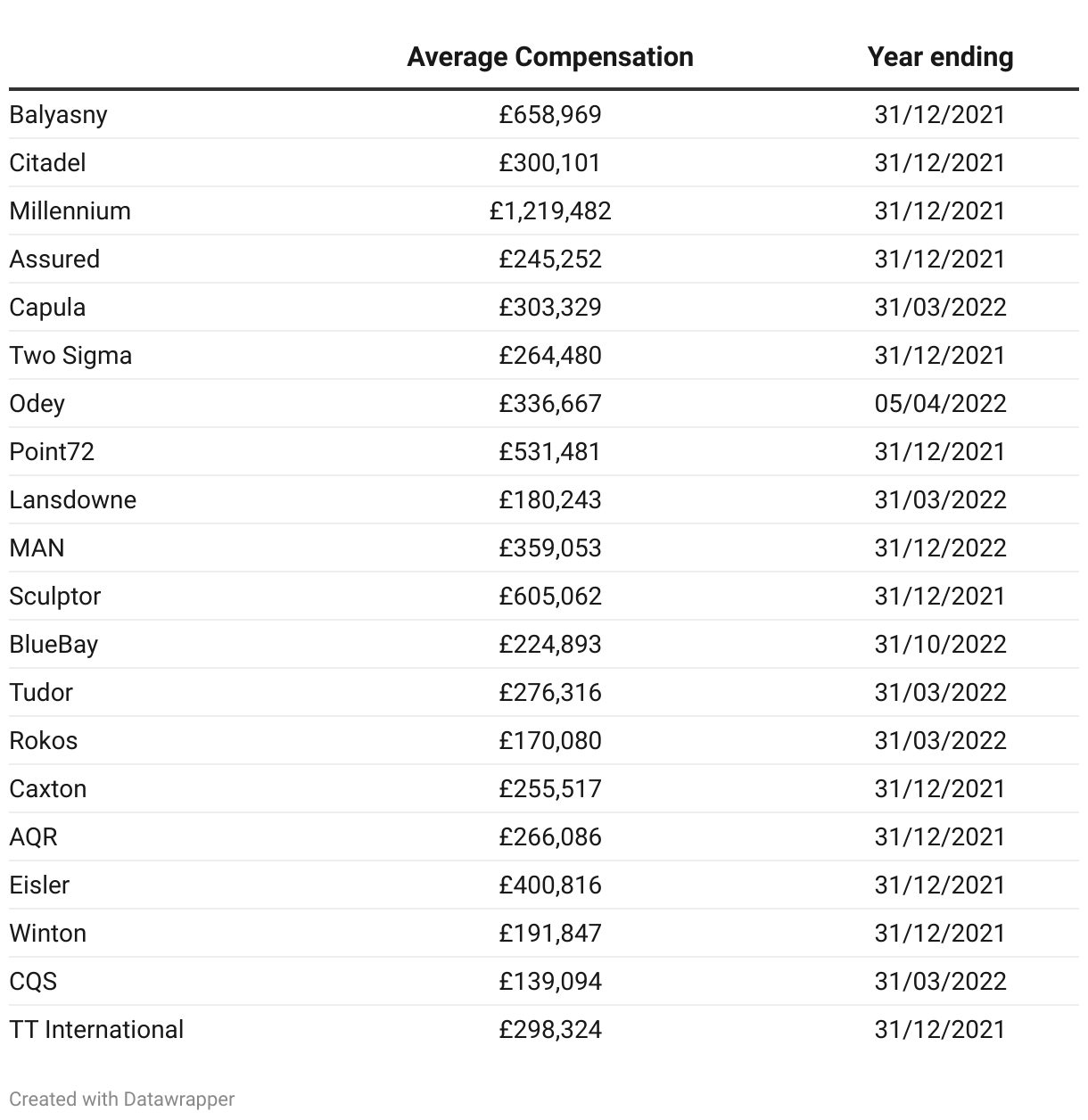This screenshot has width=1088, height=1120.
Task: Select the Lansdowne row name
Action: 73,500
